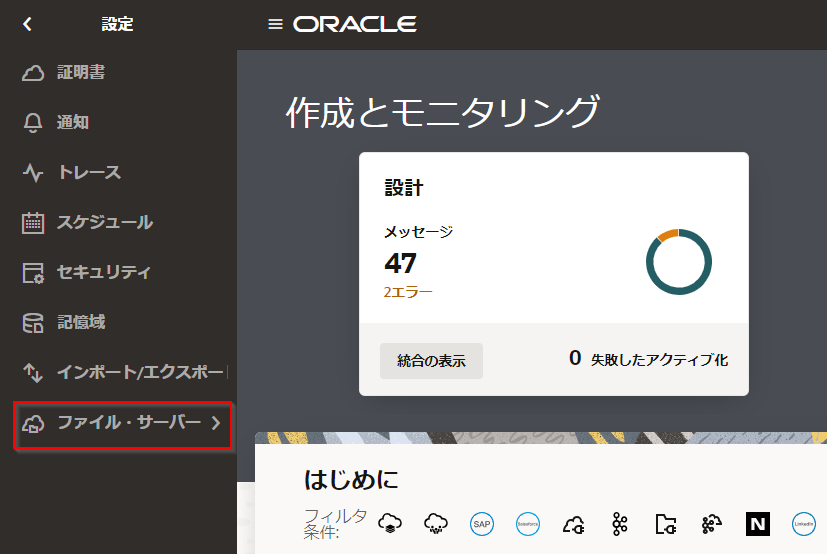This screenshot has width=827, height=554.
Task: Filter by Salesforce adapter icon
Action: pos(528,523)
